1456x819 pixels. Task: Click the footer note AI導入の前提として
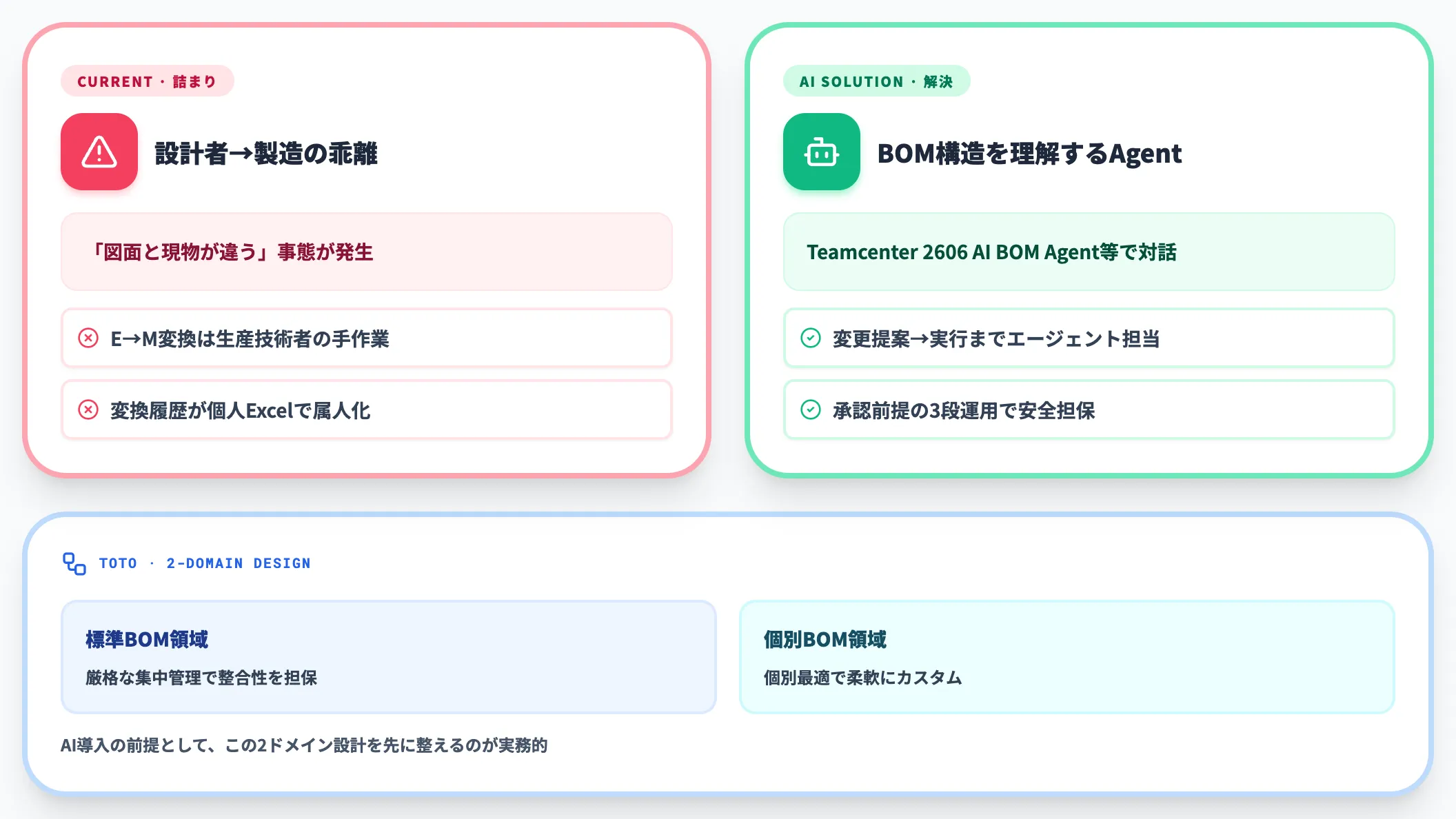pyautogui.click(x=304, y=745)
